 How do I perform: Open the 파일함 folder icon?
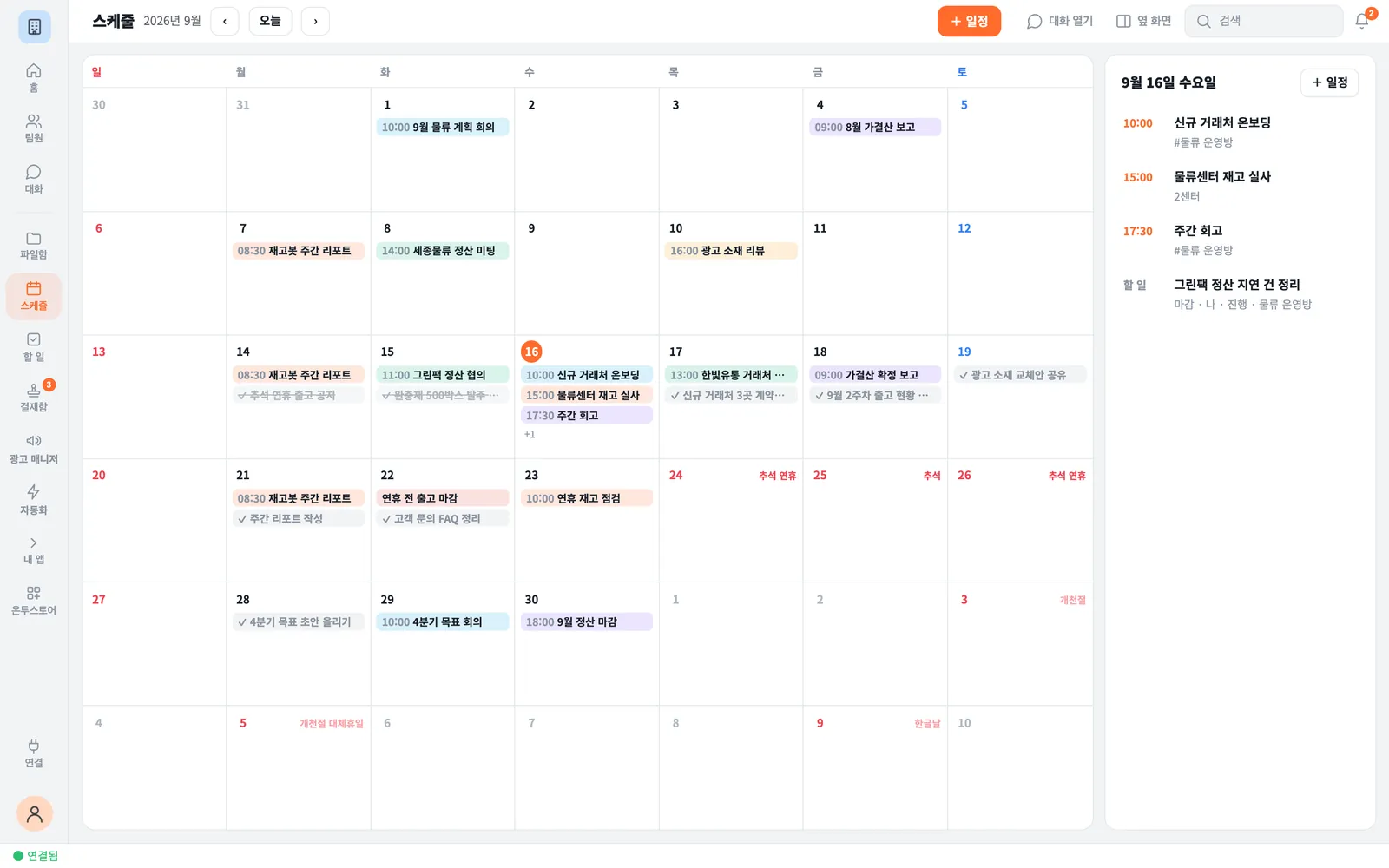pyautogui.click(x=34, y=238)
